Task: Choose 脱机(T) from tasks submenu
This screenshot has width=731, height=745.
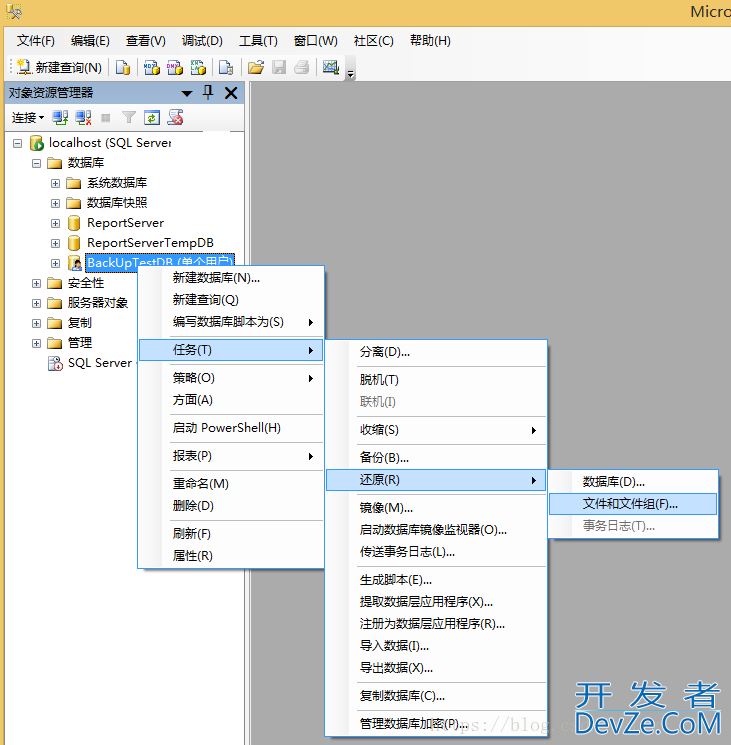Action: 436,380
